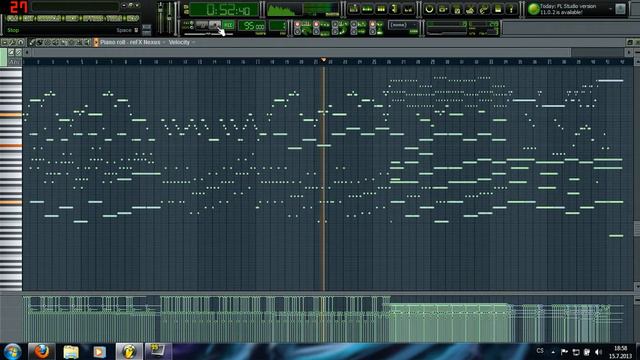
Task: Open the Piano Roll shortcut icon
Action: click(x=381, y=9)
